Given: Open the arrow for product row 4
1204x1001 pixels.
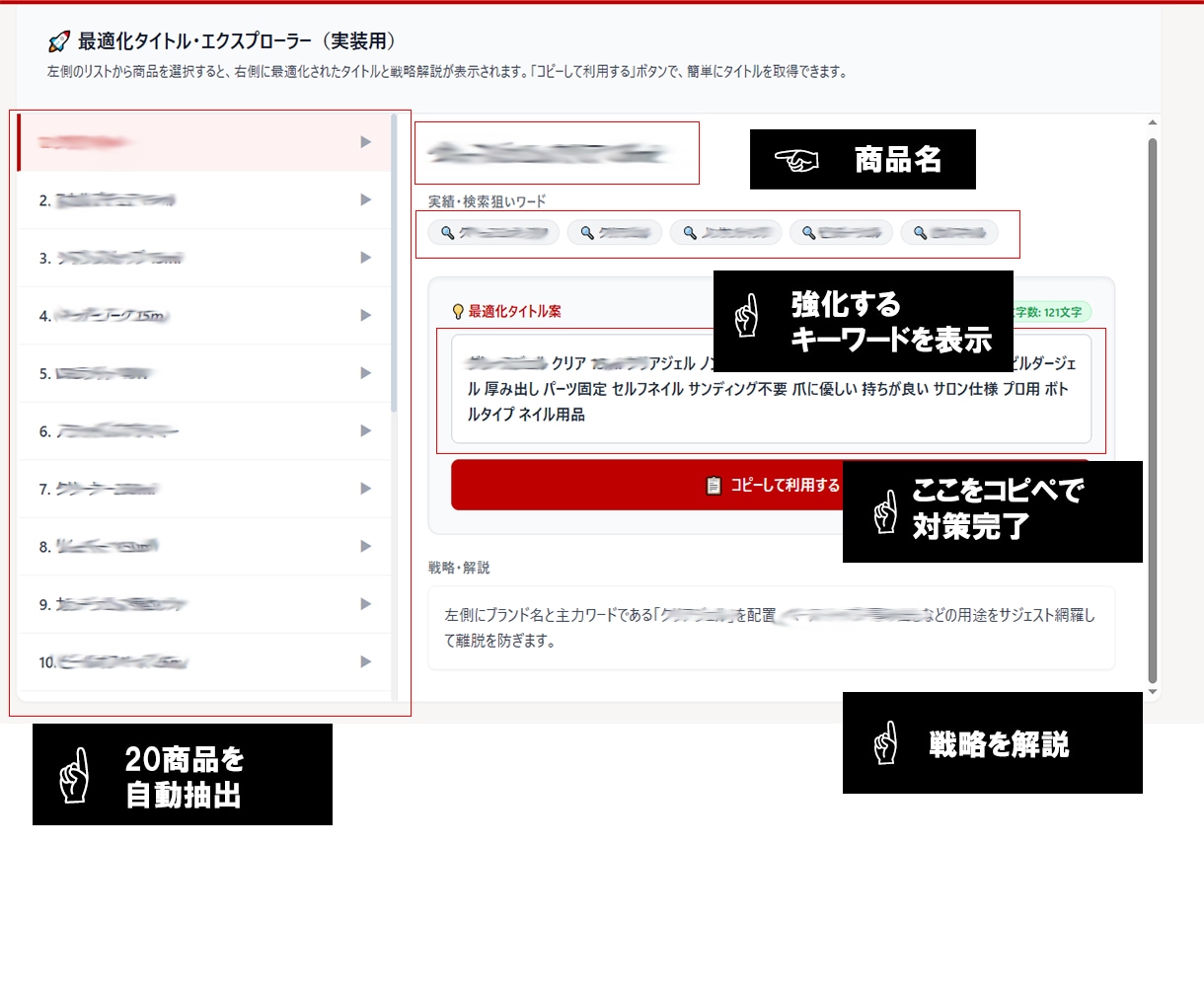Looking at the screenshot, I should click(x=366, y=315).
